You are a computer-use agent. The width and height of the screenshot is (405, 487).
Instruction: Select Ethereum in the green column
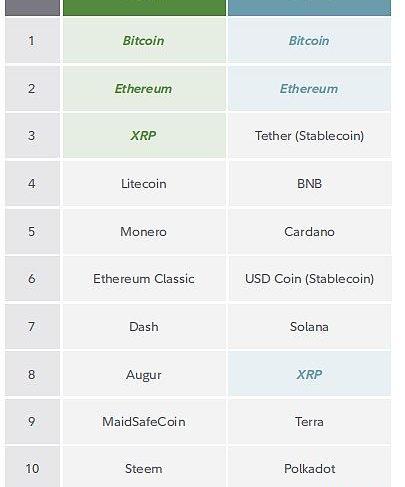click(x=144, y=88)
